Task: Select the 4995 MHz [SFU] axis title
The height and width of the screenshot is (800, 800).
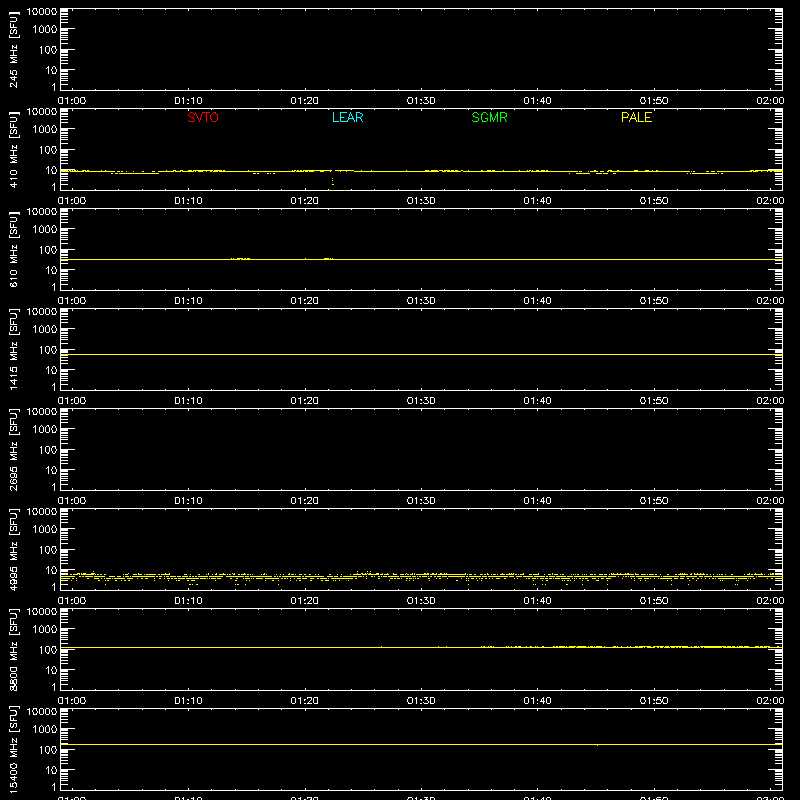Action: pos(13,549)
